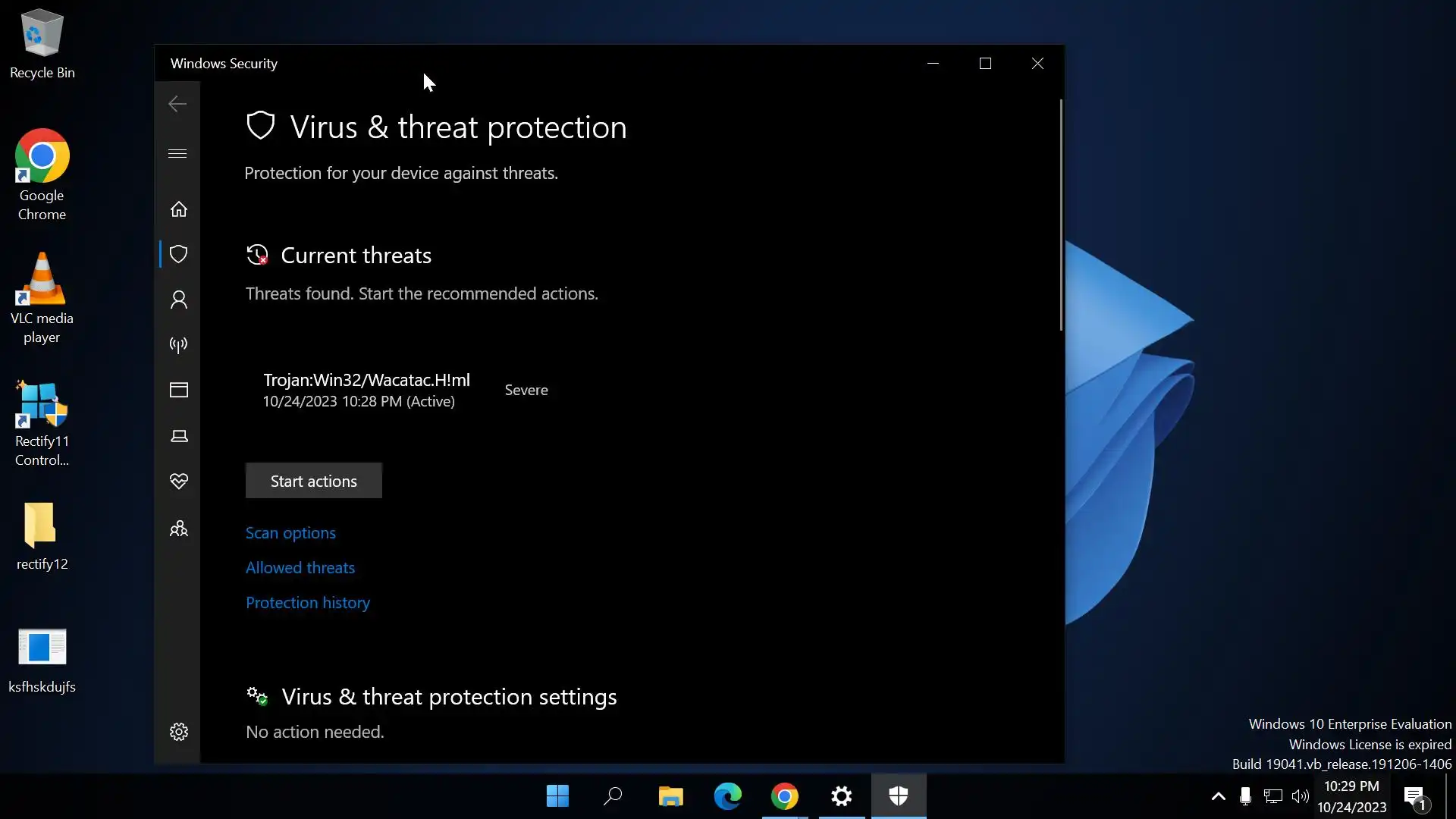Select Virus & threat protection shield icon
The image size is (1456, 819).
[x=179, y=254]
